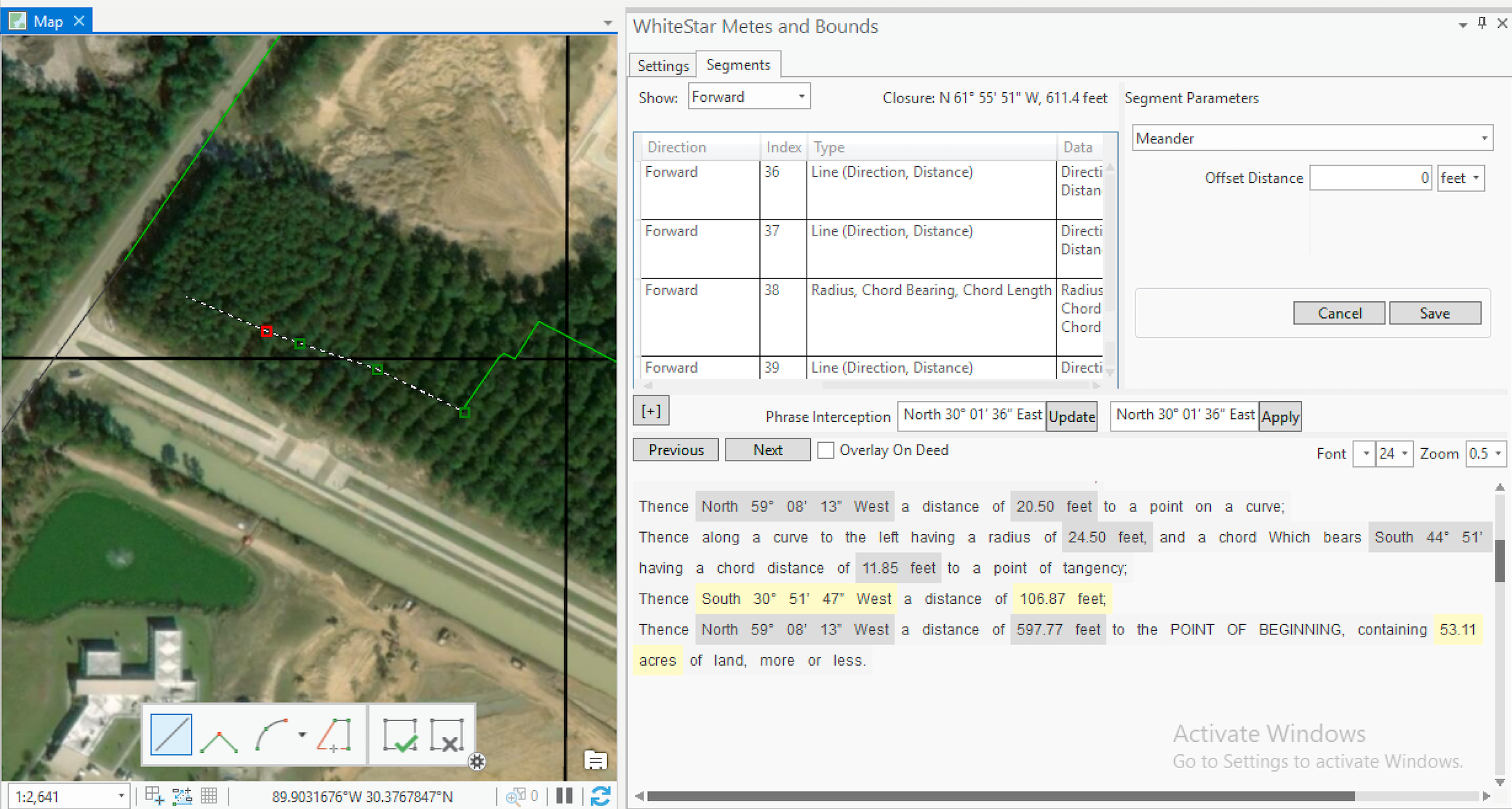Switch to the Settings tab

(663, 65)
